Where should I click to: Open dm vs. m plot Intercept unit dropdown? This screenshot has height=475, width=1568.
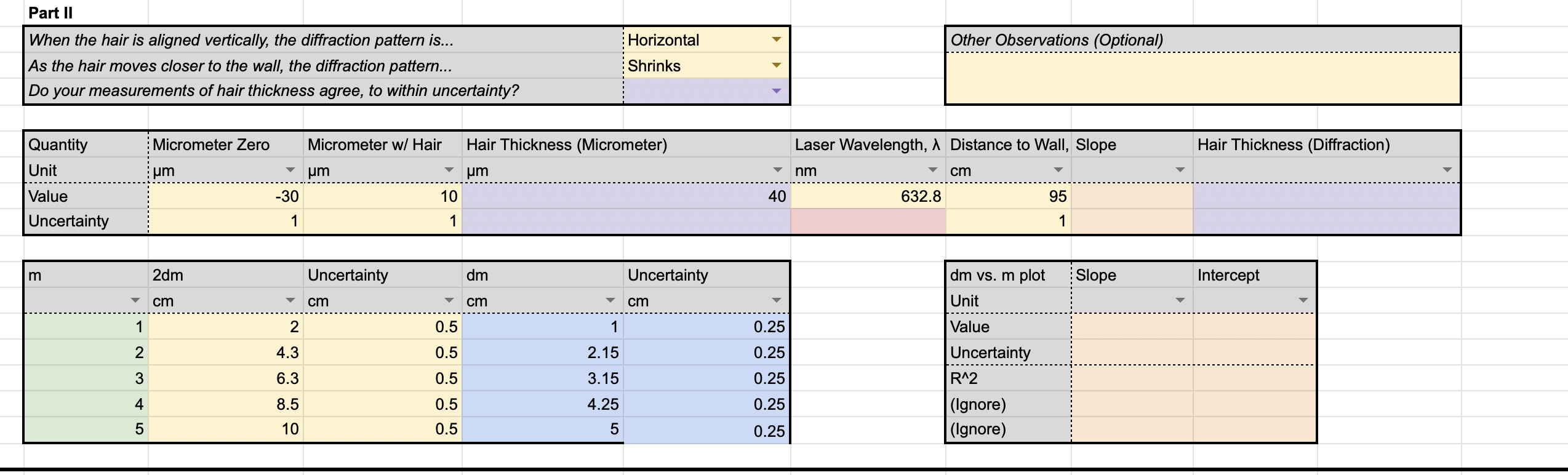(1303, 301)
